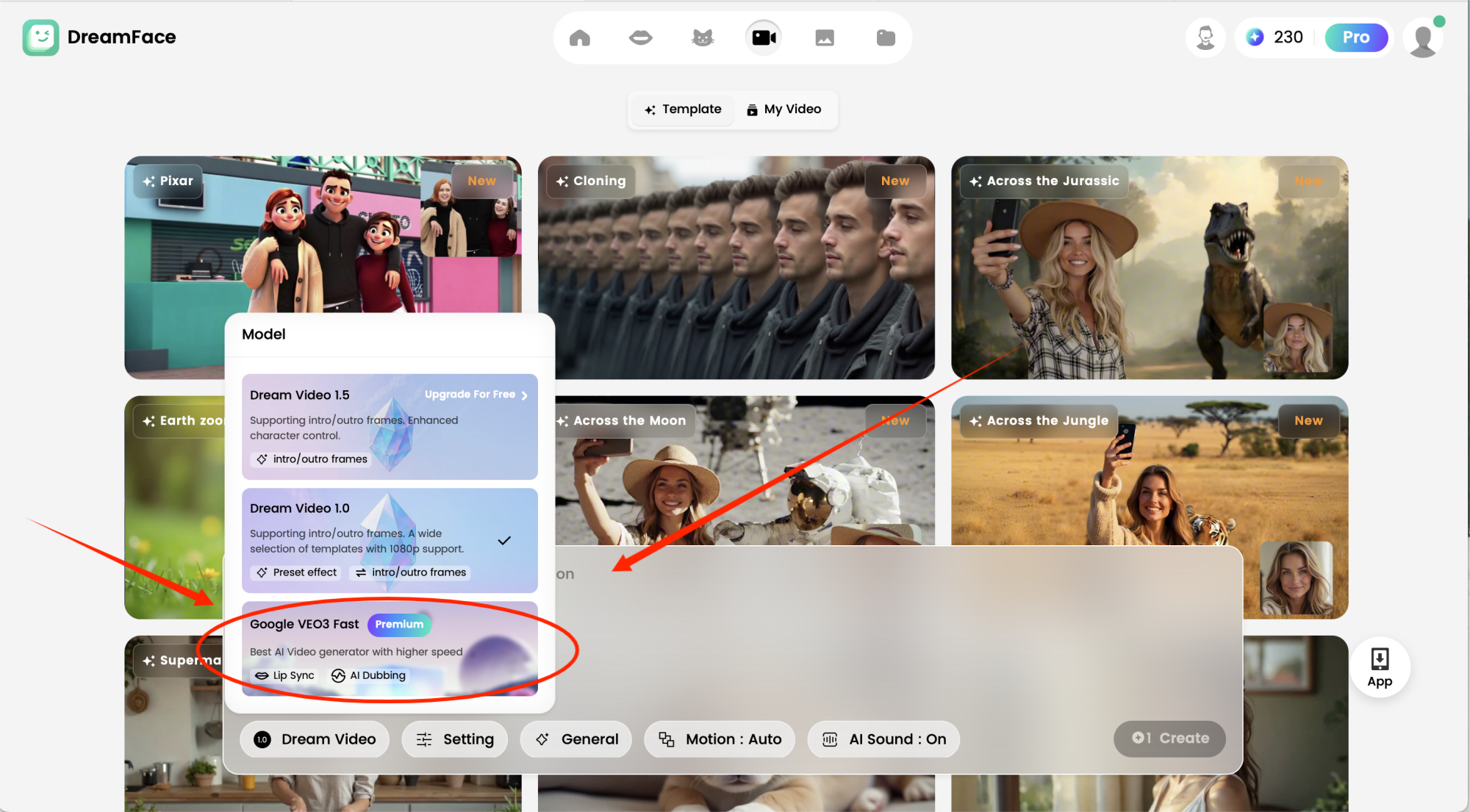Toggle the AI Sound : On setting
Screen dimensions: 1470x812
pos(883,739)
